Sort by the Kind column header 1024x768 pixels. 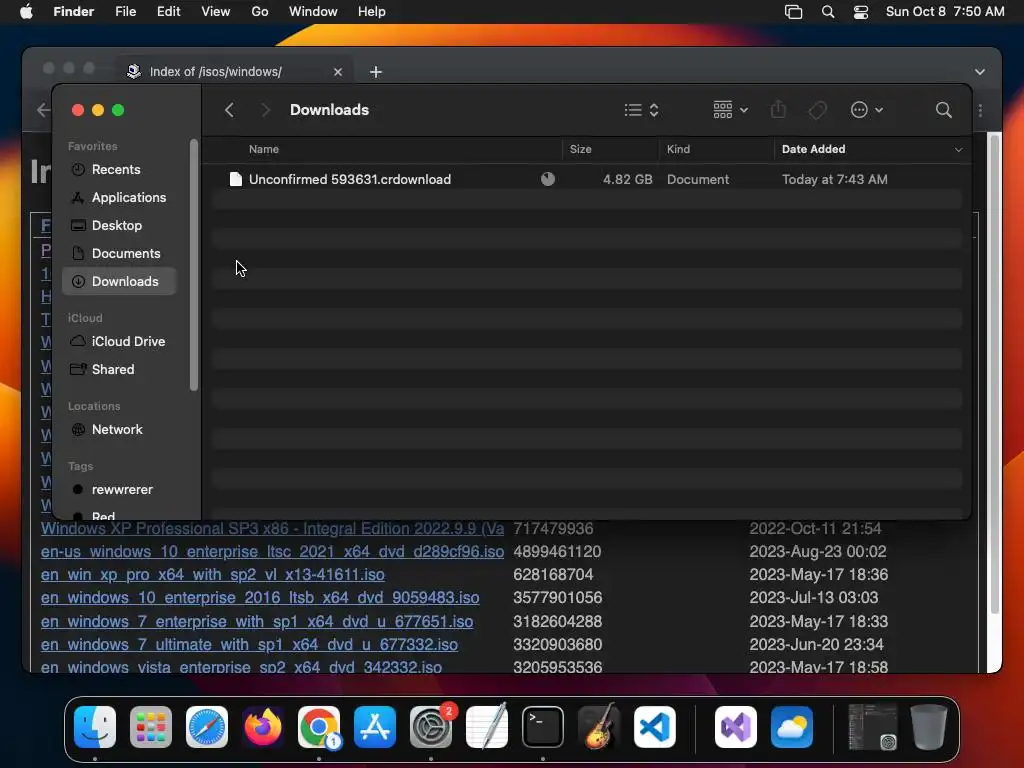click(x=678, y=149)
